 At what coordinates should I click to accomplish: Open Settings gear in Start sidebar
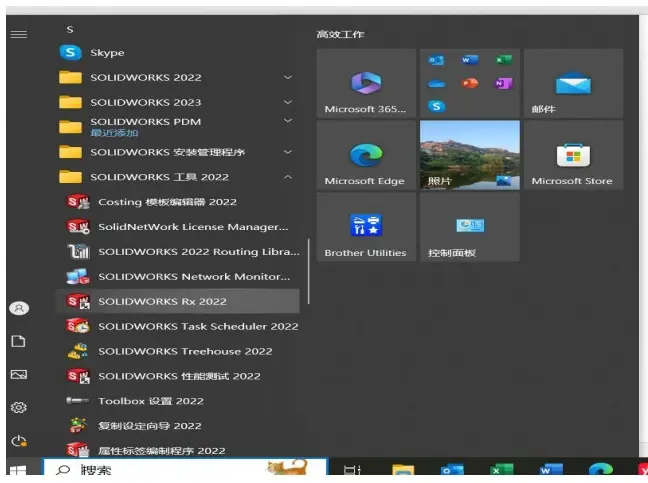coord(19,407)
